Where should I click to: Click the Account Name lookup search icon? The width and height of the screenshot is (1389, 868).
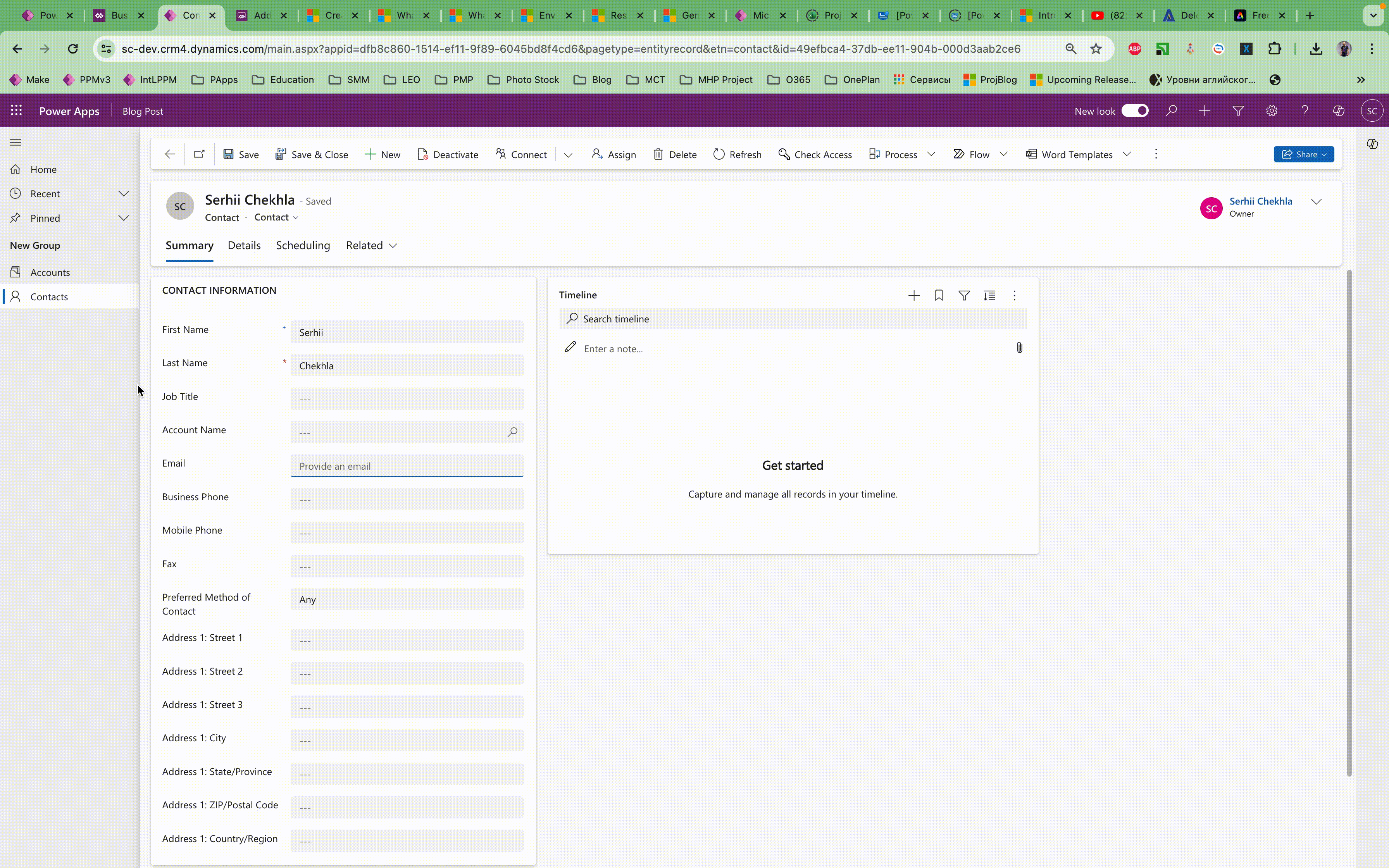pyautogui.click(x=512, y=432)
